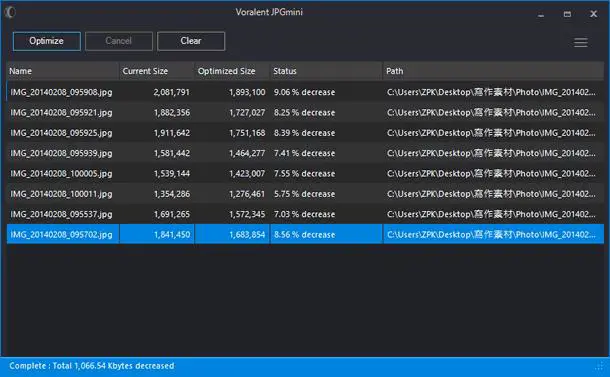Select row IMG_20140208_095921.jpg
610x377 pixels.
pyautogui.click(x=305, y=112)
